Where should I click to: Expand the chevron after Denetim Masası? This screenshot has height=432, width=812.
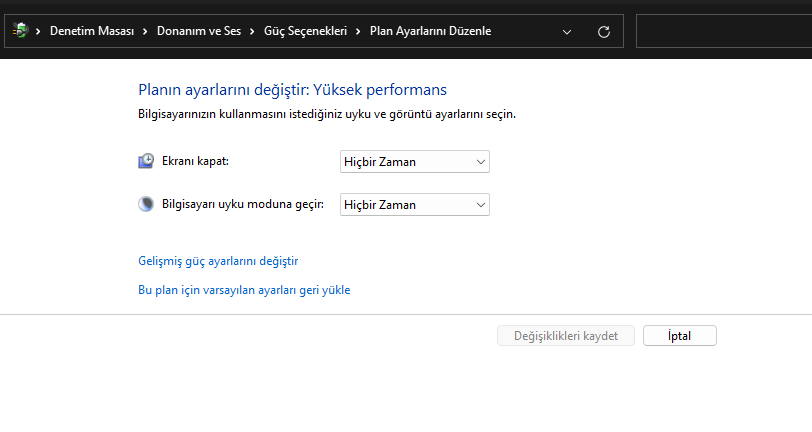147,31
